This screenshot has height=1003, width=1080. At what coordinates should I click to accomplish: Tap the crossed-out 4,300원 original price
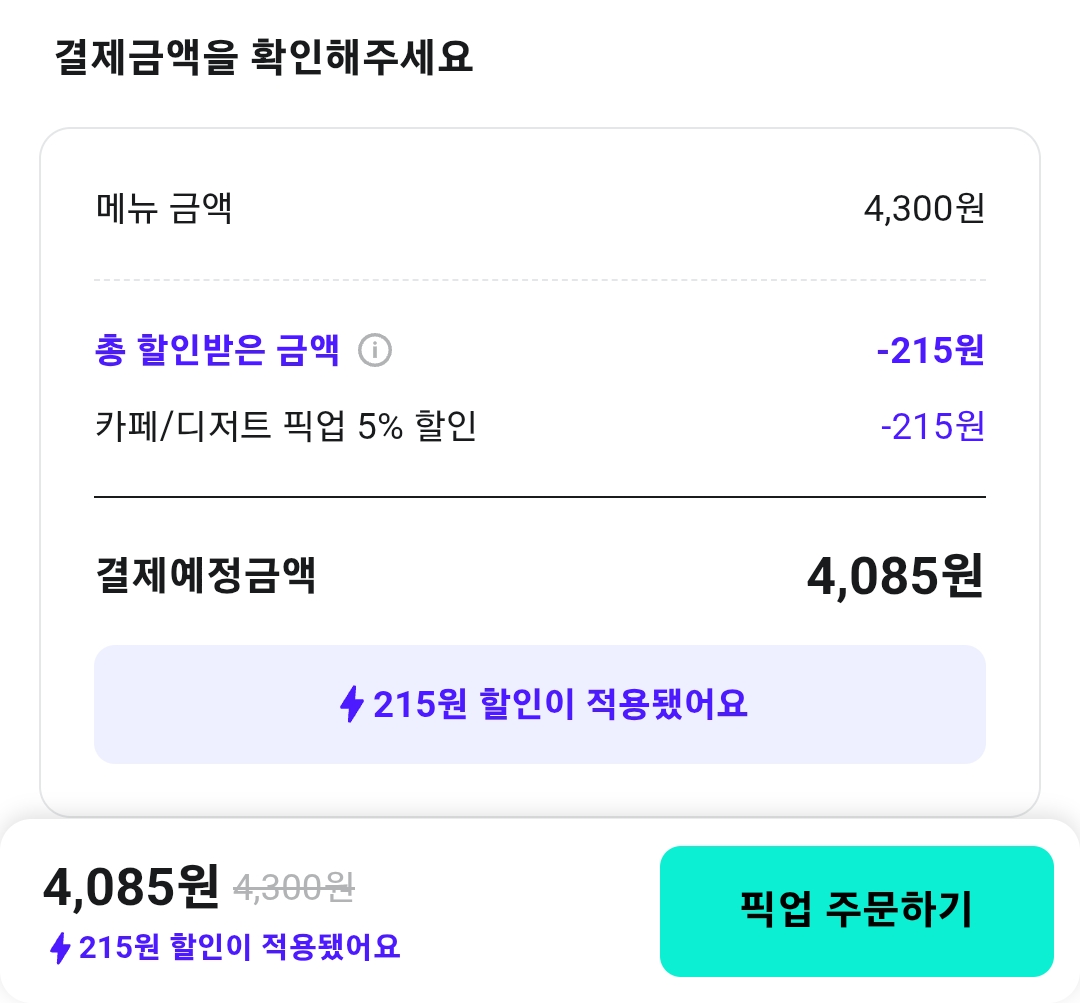294,887
